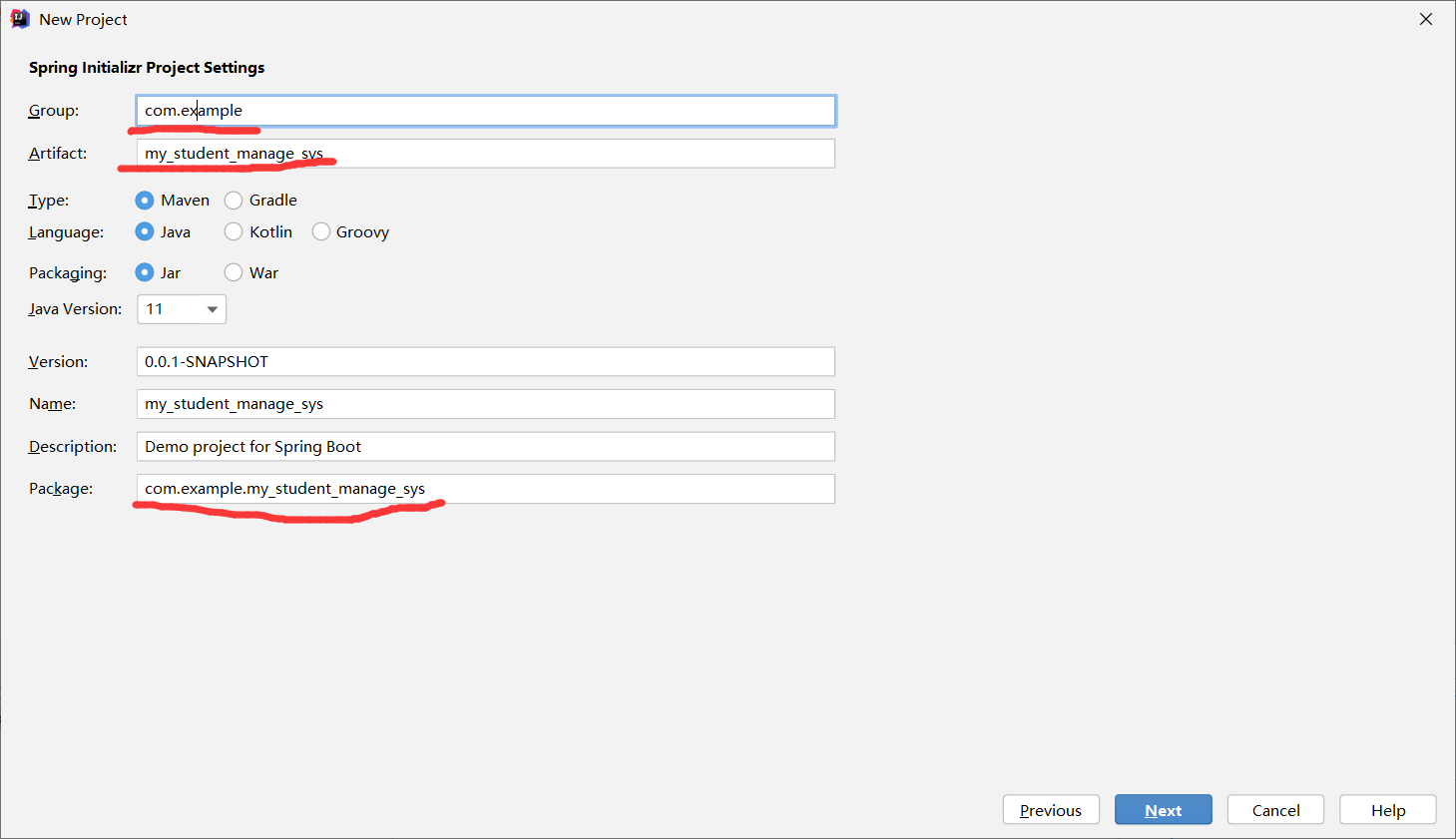The height and width of the screenshot is (839, 1456).
Task: Click the Spring Initializr Project Settings heading
Action: (147, 68)
